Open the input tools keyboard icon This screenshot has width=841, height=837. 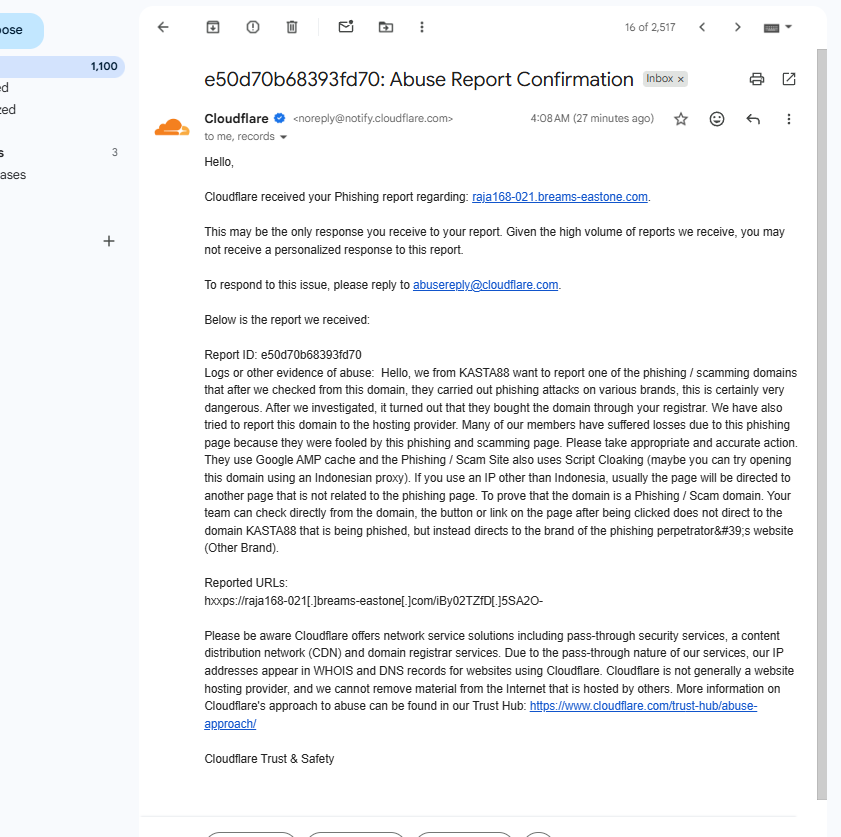tap(771, 28)
